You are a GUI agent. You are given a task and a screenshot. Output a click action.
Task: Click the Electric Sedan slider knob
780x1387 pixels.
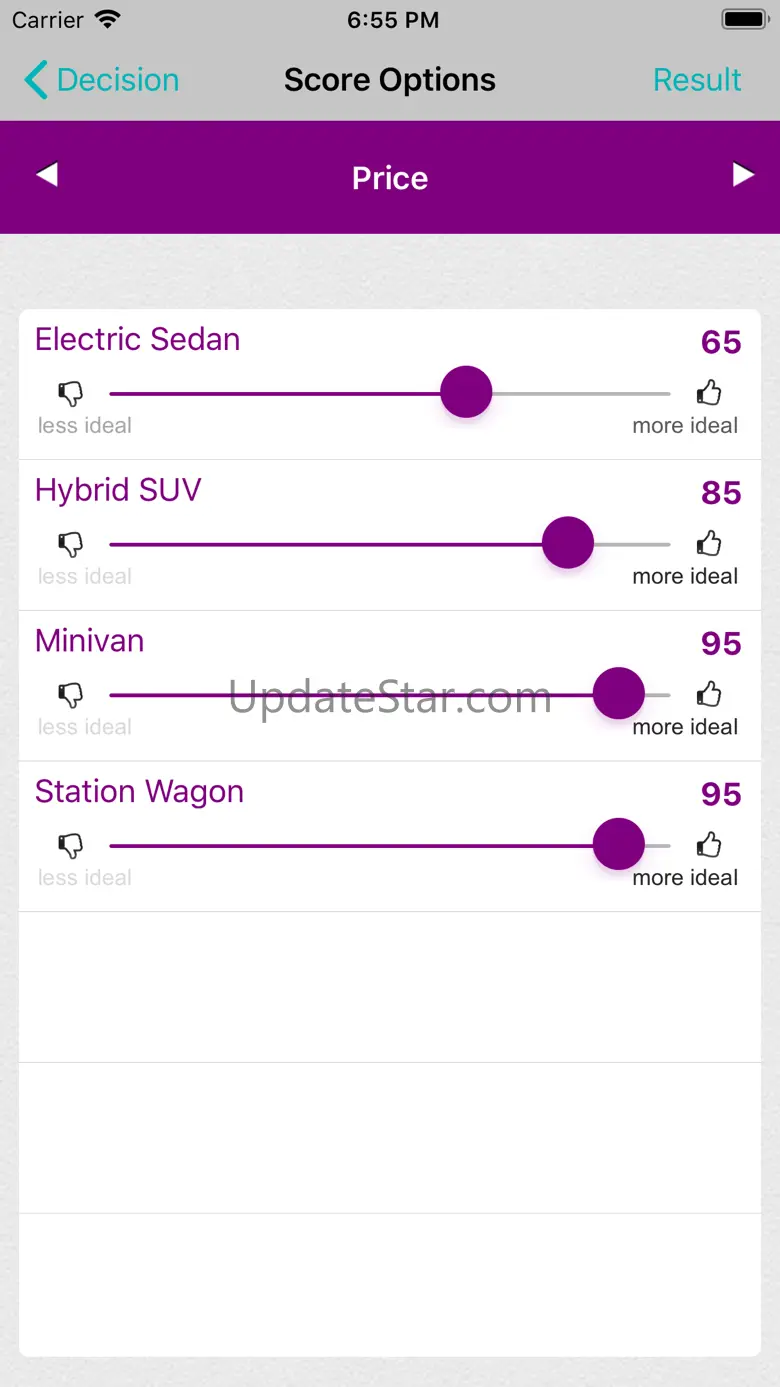click(466, 392)
